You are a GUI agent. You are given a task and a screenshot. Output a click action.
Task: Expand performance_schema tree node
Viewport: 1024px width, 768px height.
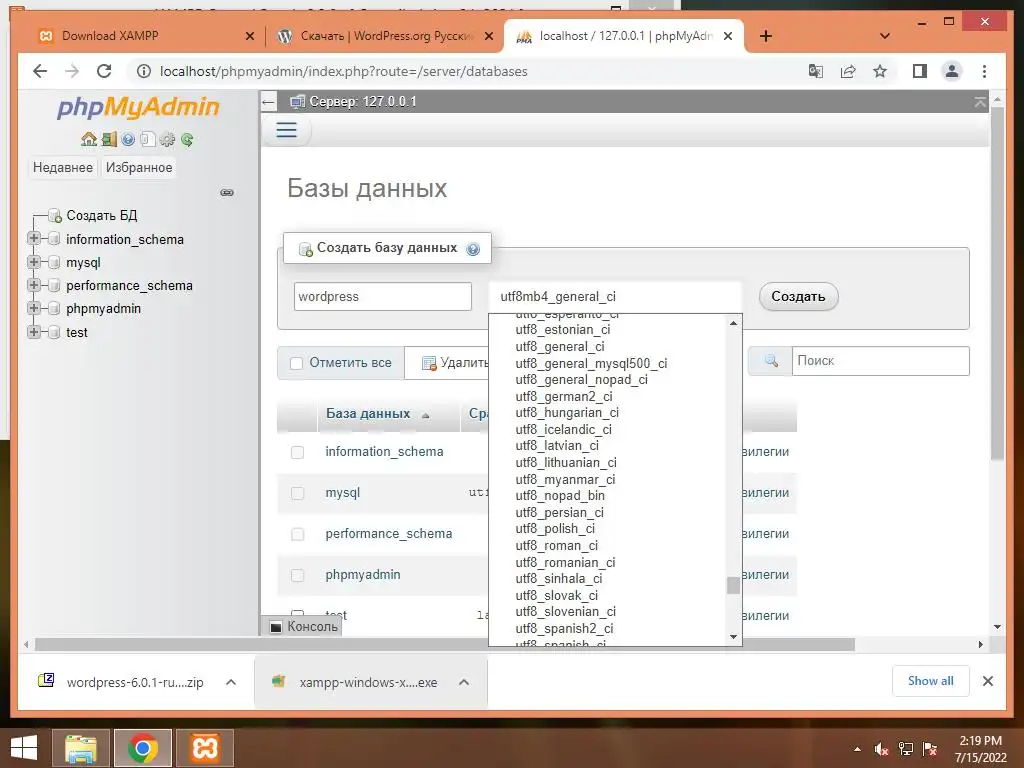pos(33,285)
